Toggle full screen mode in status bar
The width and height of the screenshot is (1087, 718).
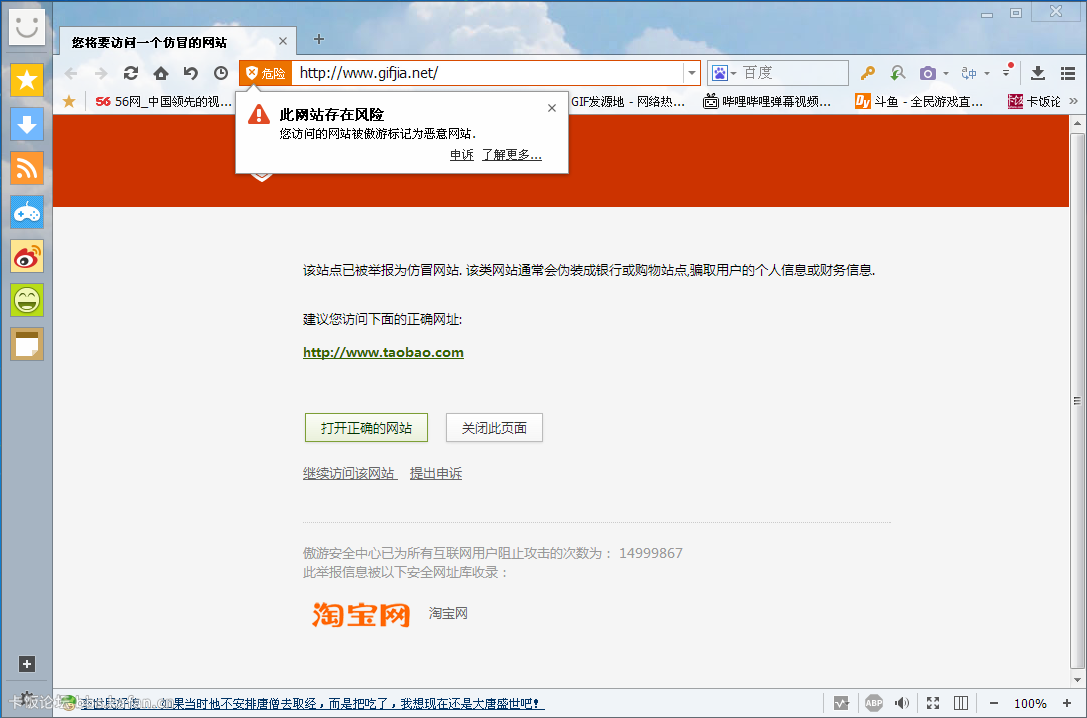coord(933,703)
